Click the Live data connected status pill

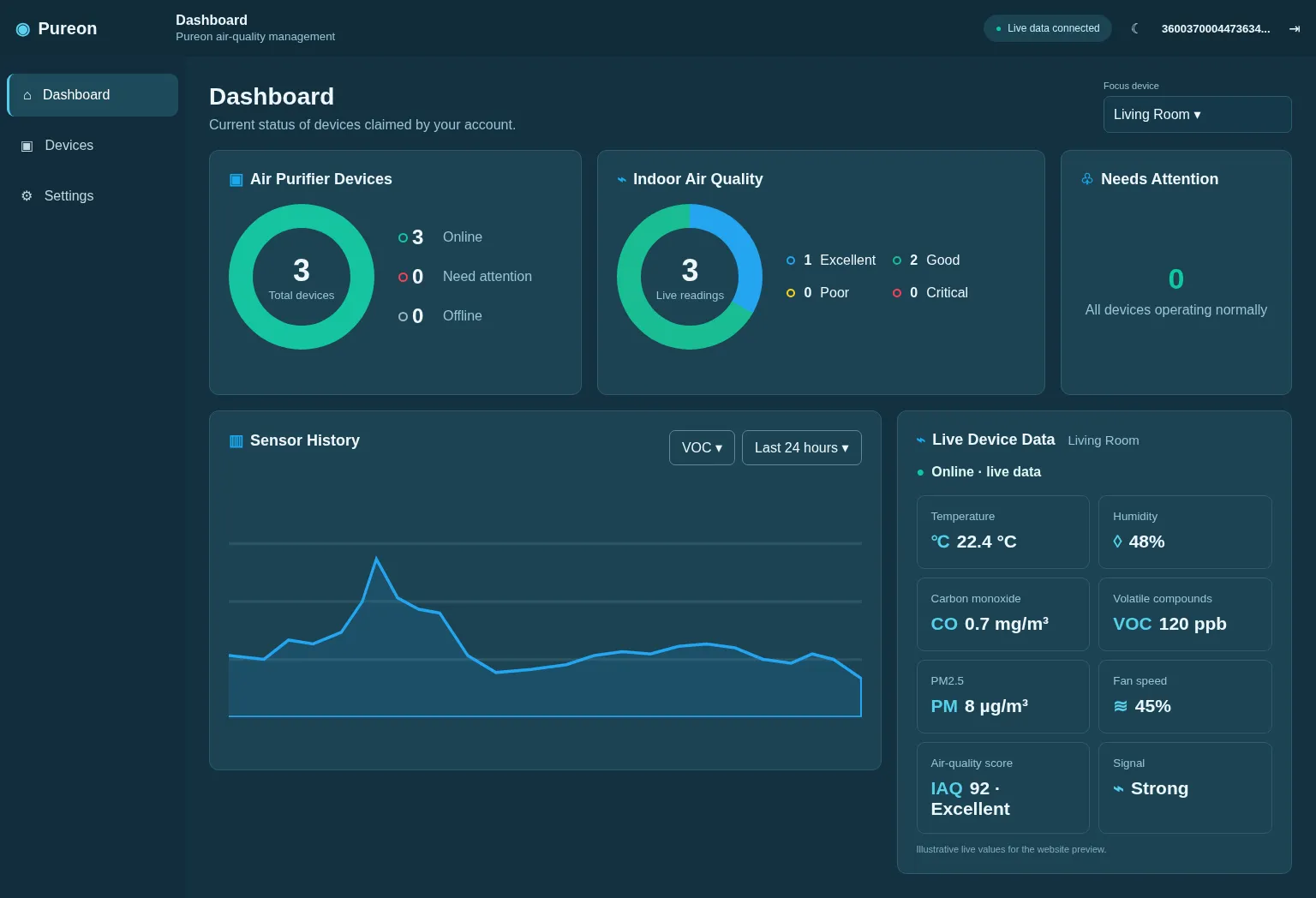point(1048,28)
